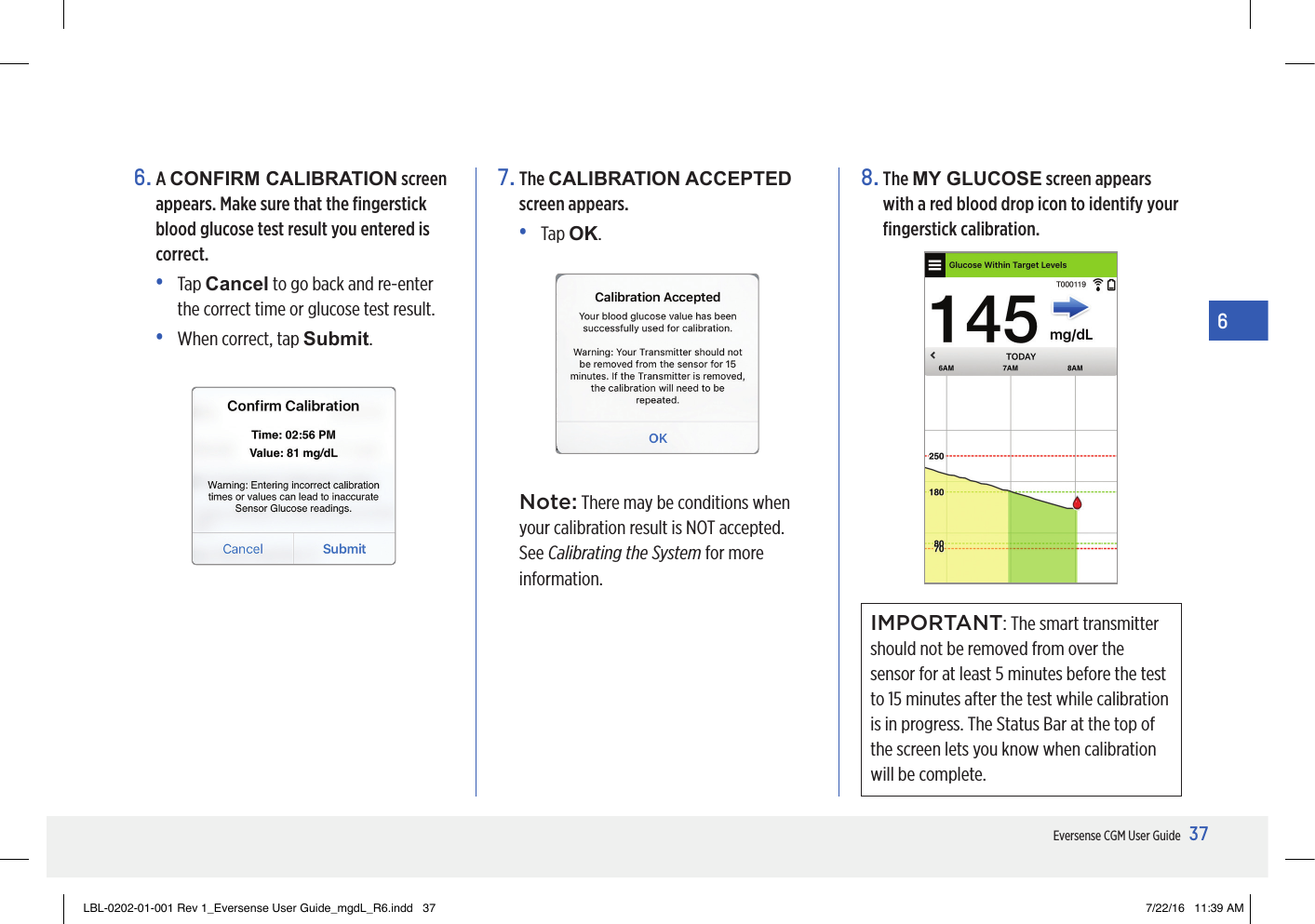Click the large 145 glucose reading
The image size is (1315, 924).
984,319
